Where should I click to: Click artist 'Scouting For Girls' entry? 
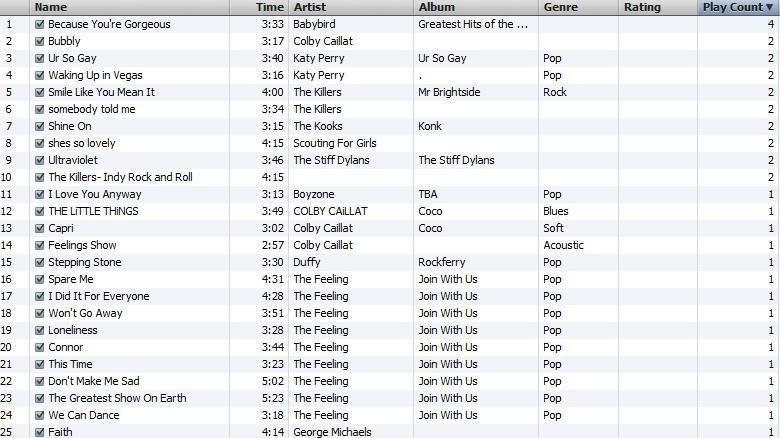click(x=335, y=143)
